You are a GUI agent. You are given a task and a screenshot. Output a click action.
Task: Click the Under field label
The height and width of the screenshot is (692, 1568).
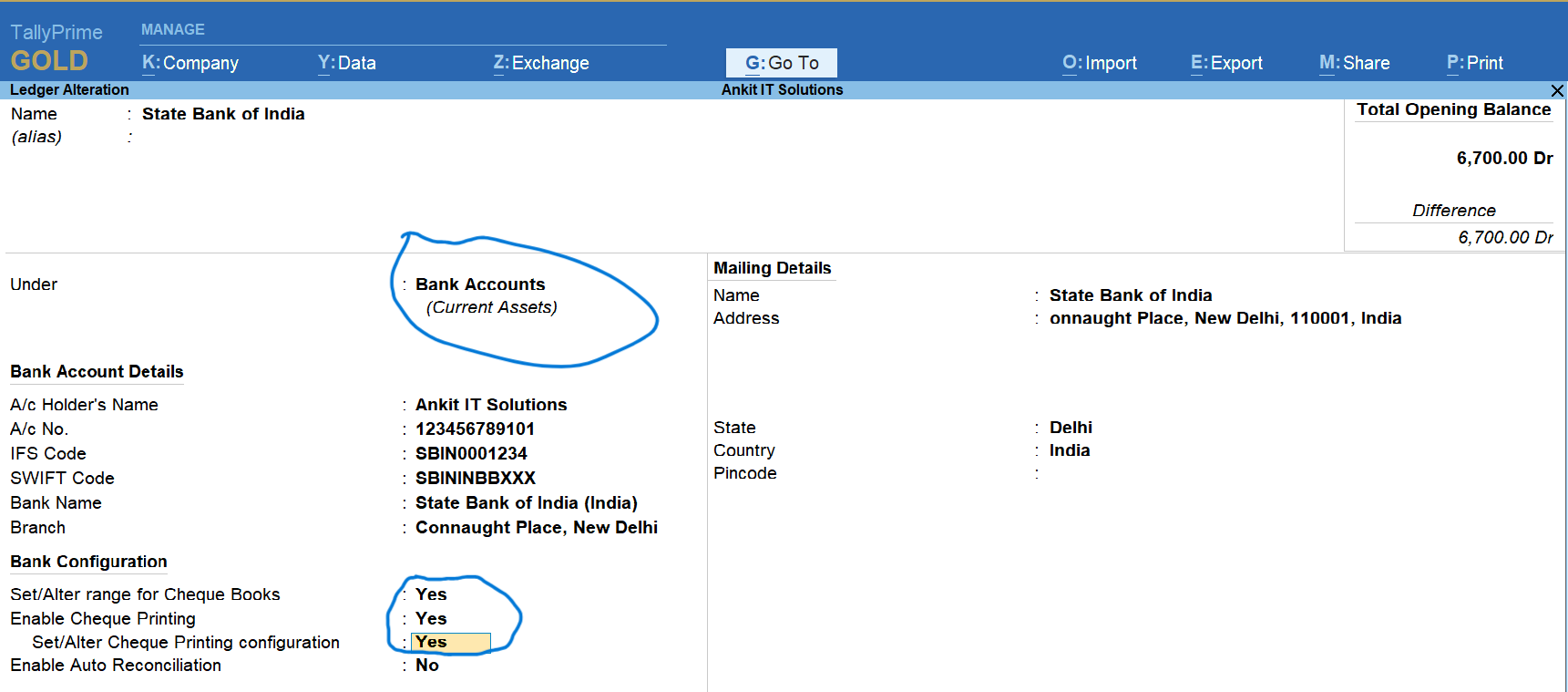coord(34,284)
